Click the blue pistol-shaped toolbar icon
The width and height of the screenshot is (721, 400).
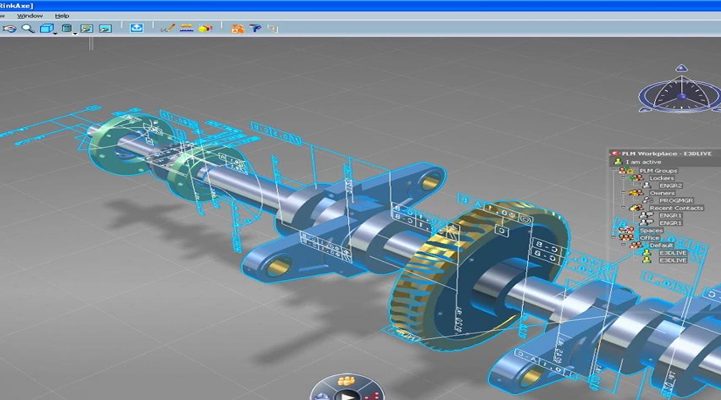253,29
